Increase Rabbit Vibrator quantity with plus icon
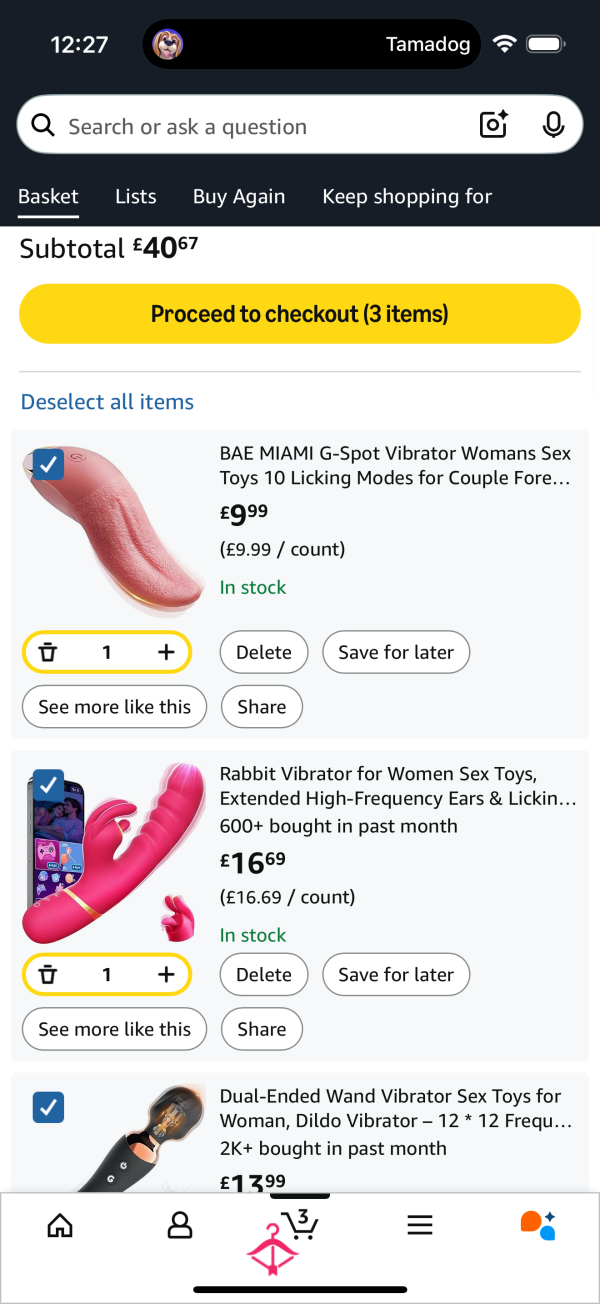The width and height of the screenshot is (600, 1304). tap(166, 974)
